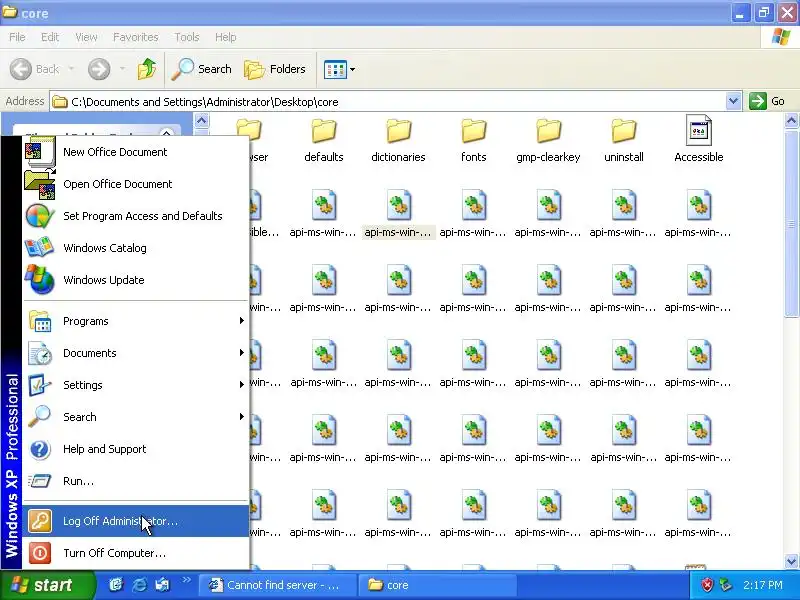Image resolution: width=800 pixels, height=600 pixels.
Task: Open the Forward history dropdown arrow
Action: coord(122,69)
